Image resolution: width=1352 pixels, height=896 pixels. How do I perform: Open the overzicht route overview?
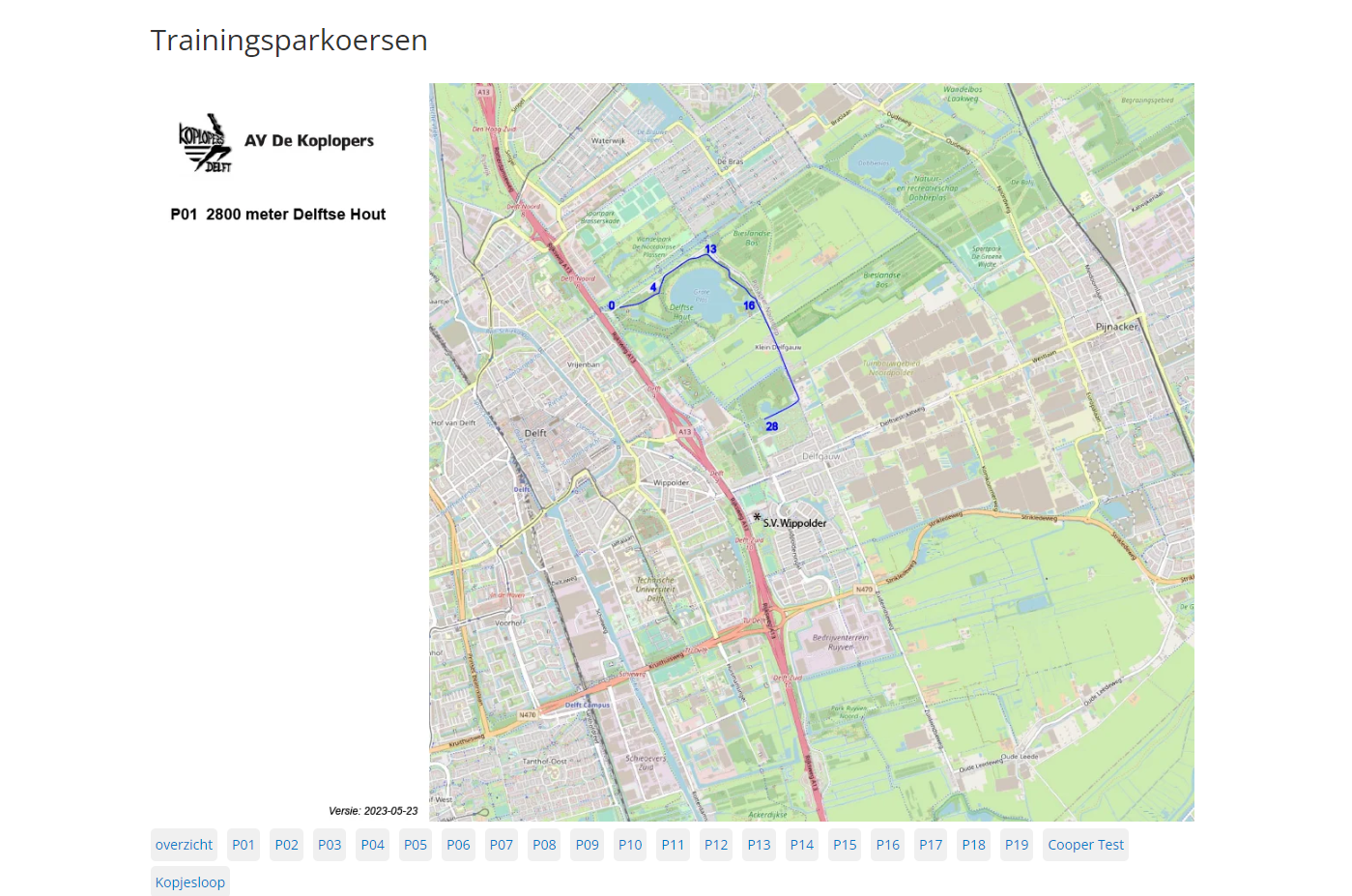click(x=184, y=845)
